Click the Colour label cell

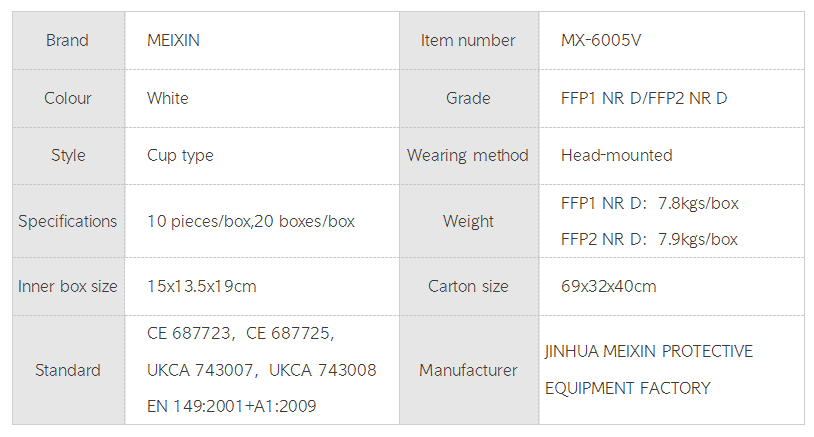pyautogui.click(x=67, y=98)
